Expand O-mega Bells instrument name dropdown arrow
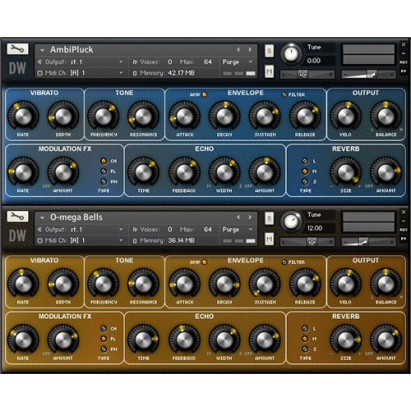Screen dimensions: 411x411 pos(42,218)
